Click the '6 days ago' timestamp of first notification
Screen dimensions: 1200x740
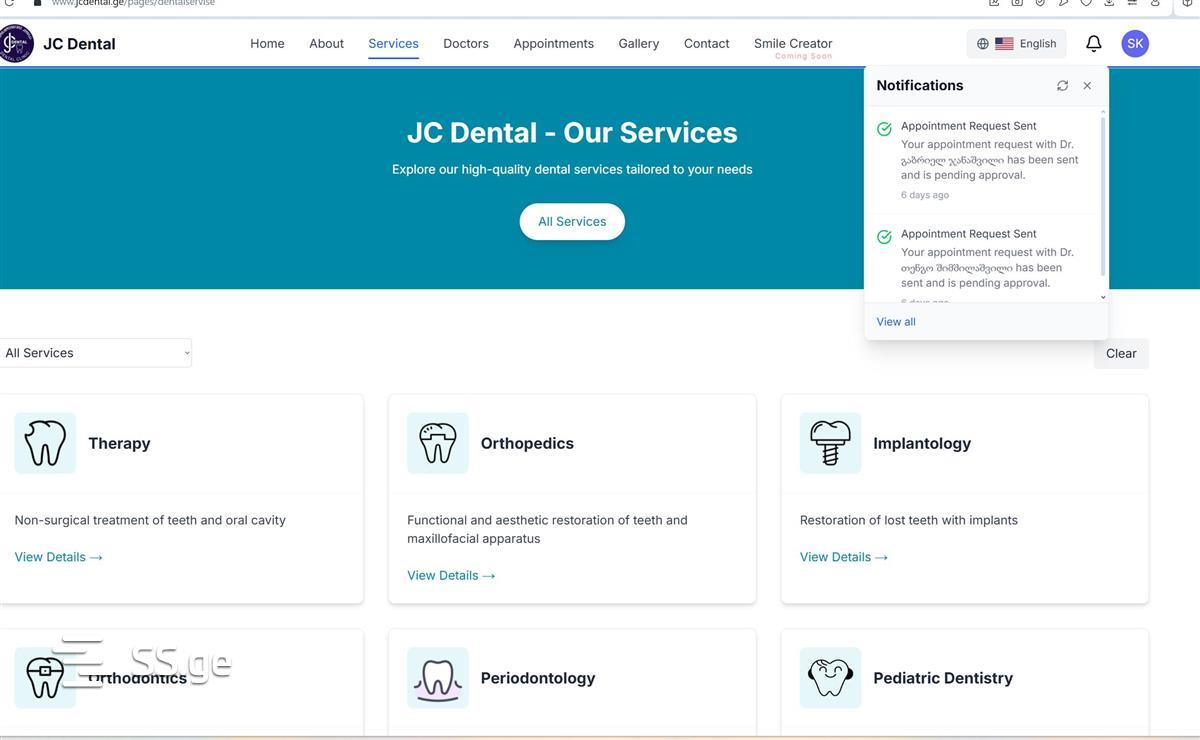(x=925, y=195)
